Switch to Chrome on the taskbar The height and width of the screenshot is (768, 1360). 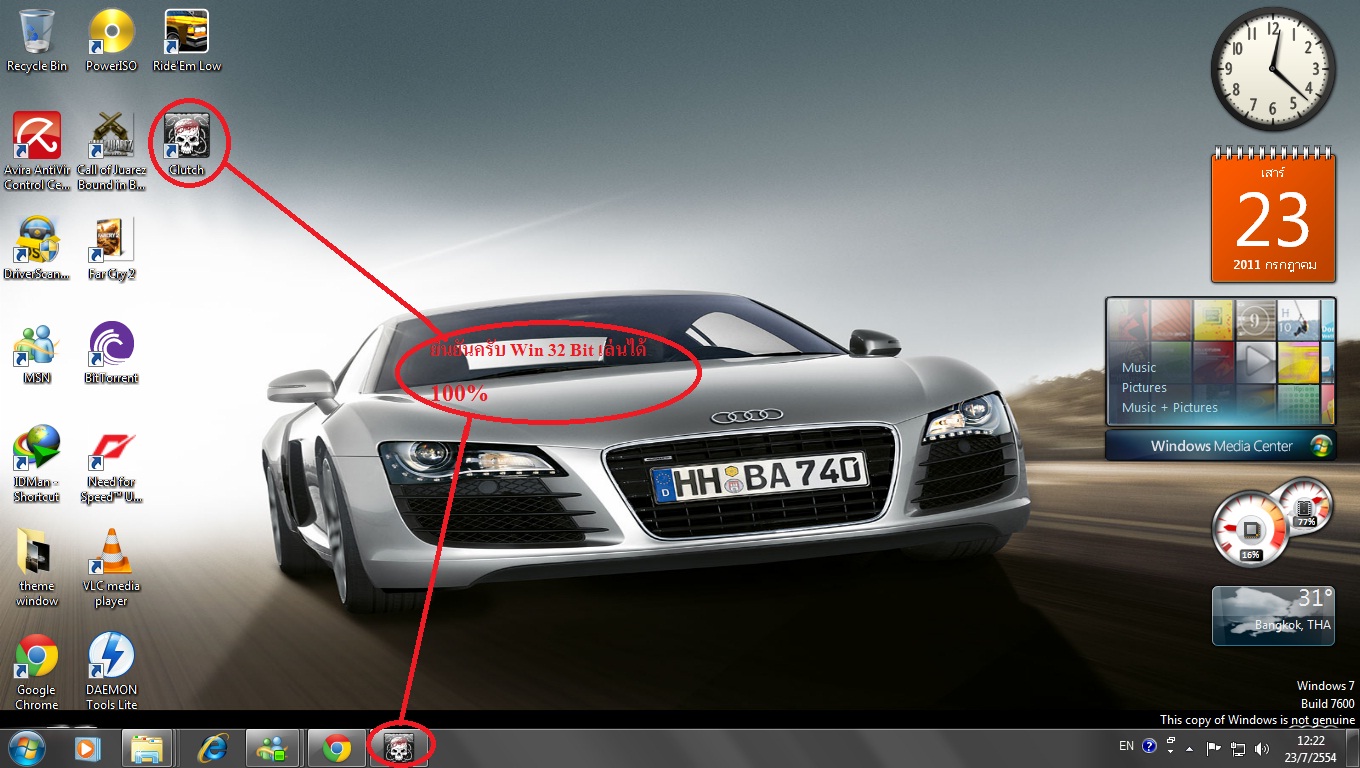pos(337,748)
